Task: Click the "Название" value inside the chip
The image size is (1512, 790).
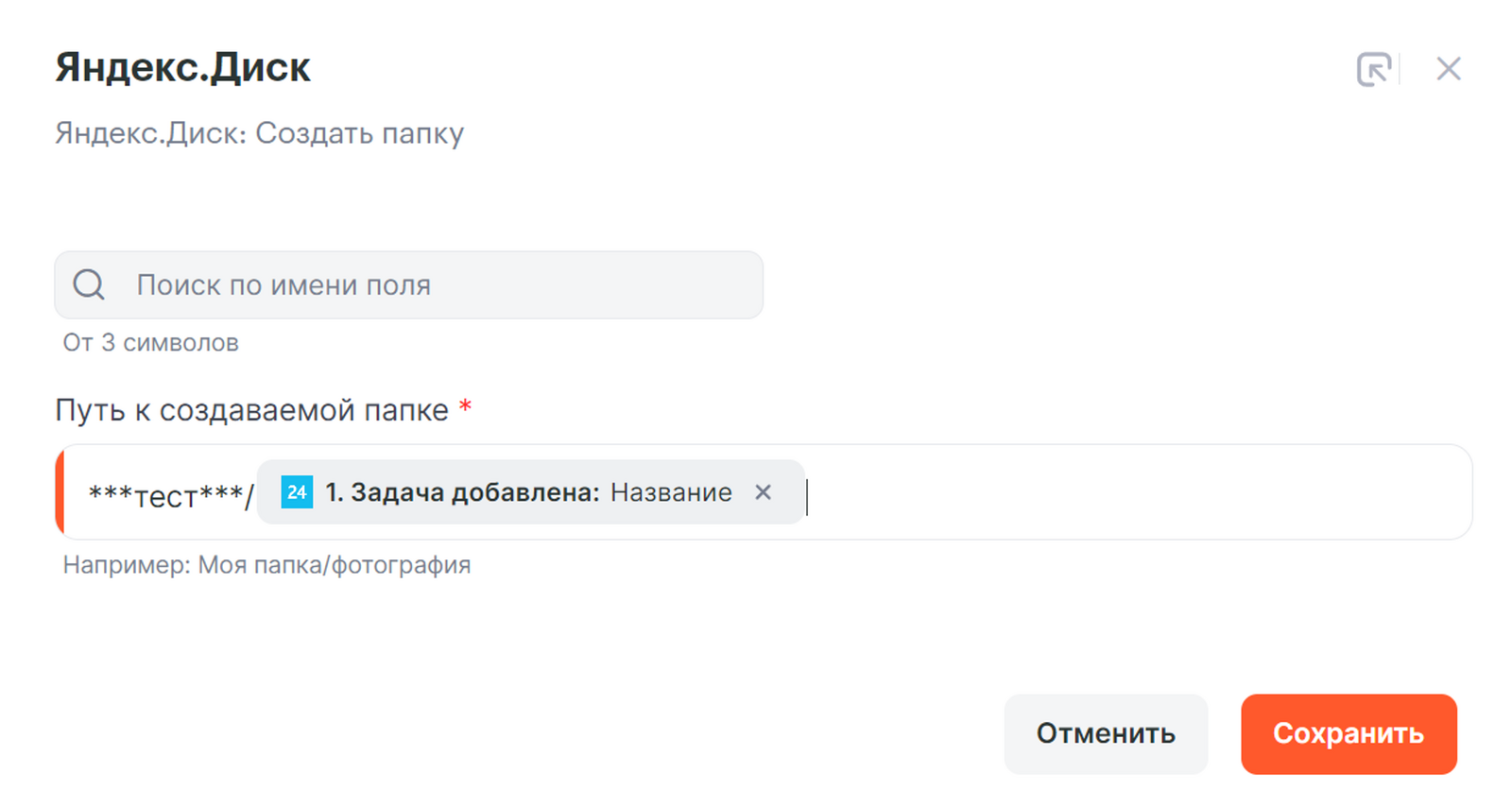Action: pyautogui.click(x=671, y=492)
